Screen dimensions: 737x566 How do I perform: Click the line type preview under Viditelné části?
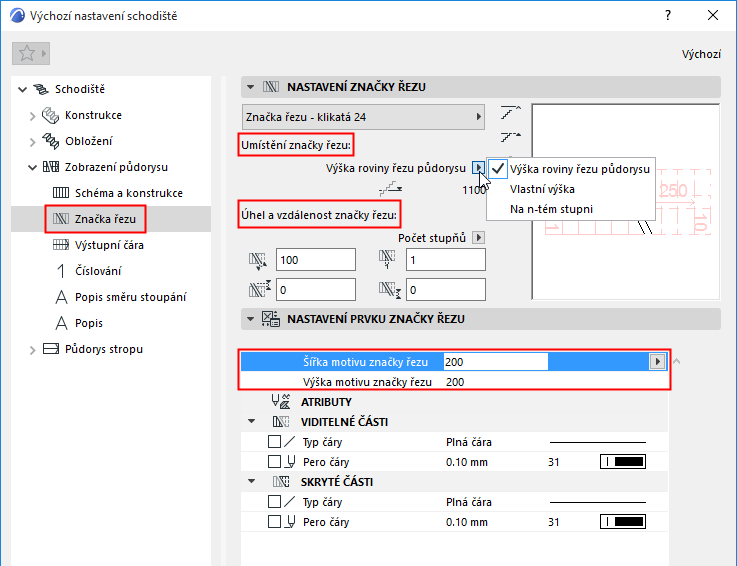tap(598, 442)
